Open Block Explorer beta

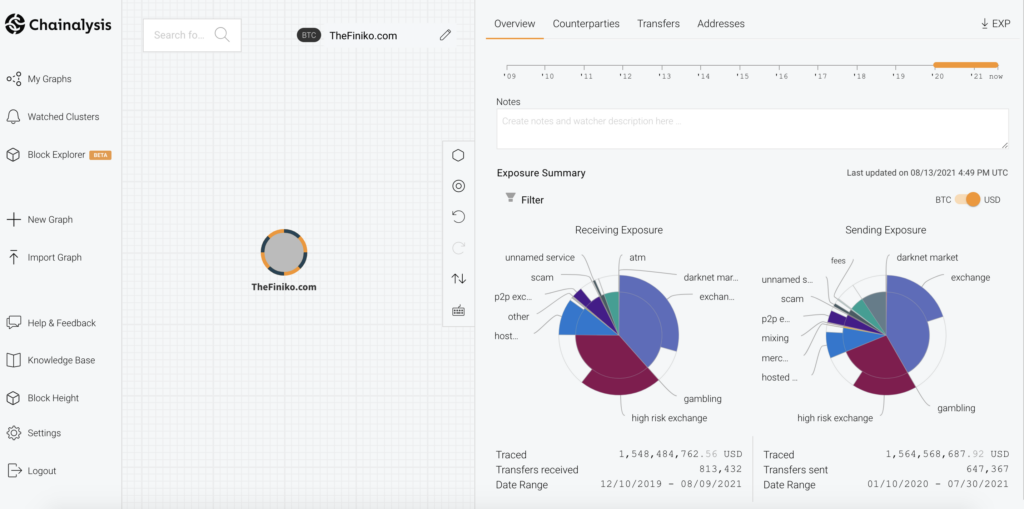coord(57,155)
